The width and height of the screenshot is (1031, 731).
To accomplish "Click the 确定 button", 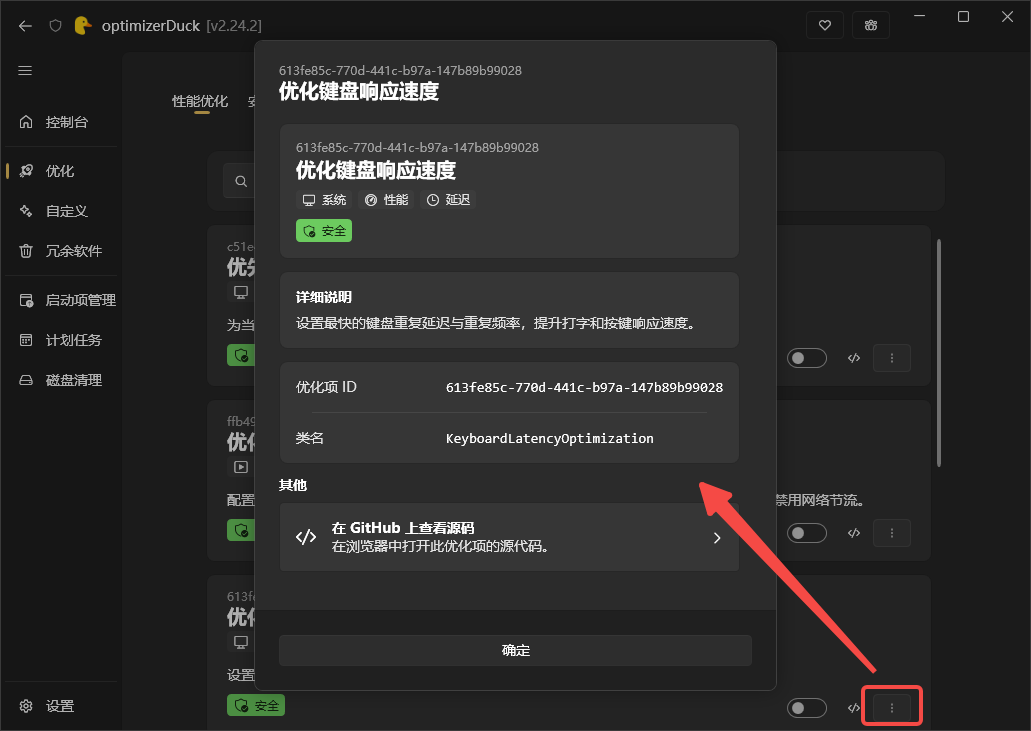I will (x=515, y=650).
